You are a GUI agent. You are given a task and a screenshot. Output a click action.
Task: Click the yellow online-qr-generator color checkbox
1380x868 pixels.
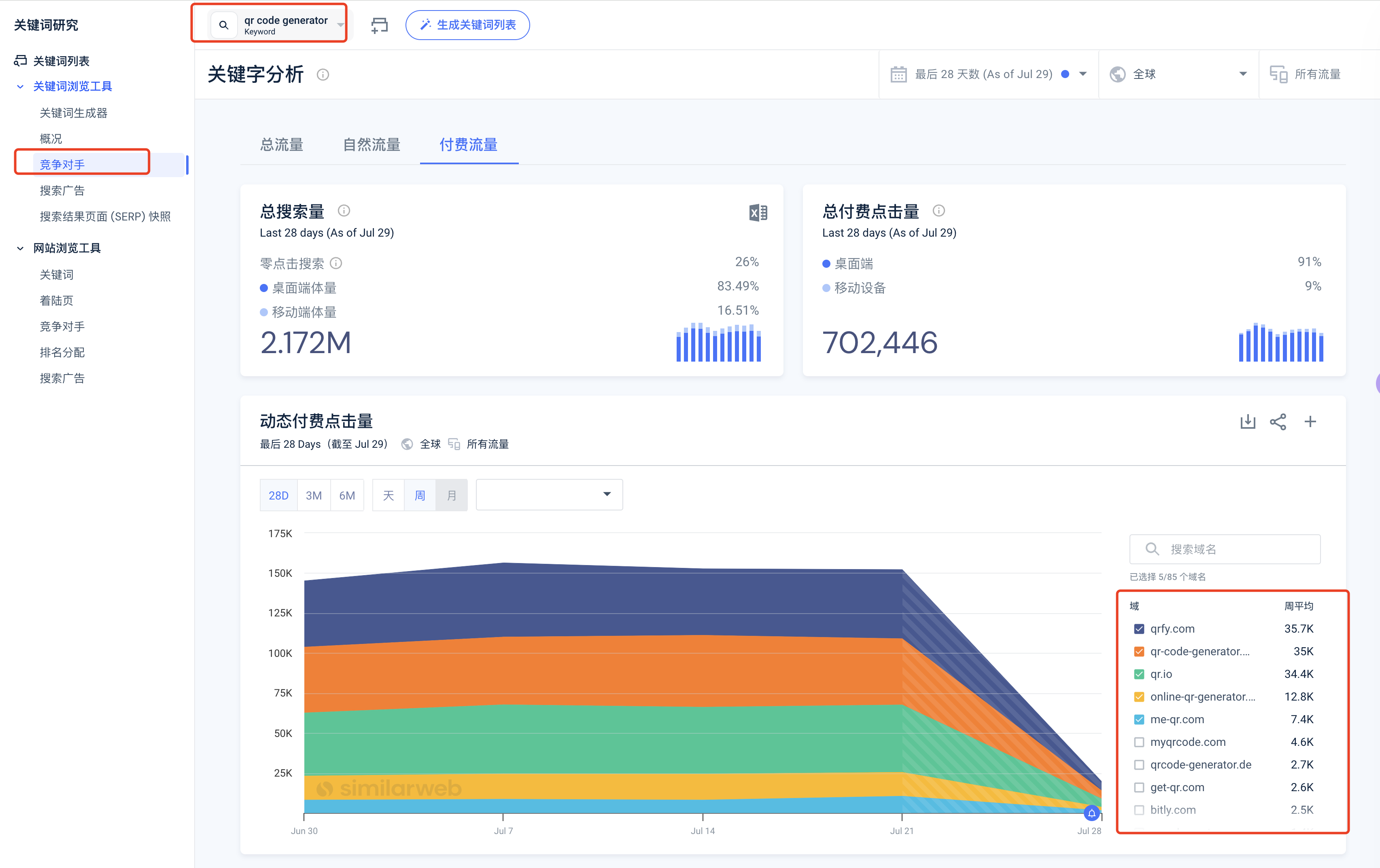(x=1139, y=697)
